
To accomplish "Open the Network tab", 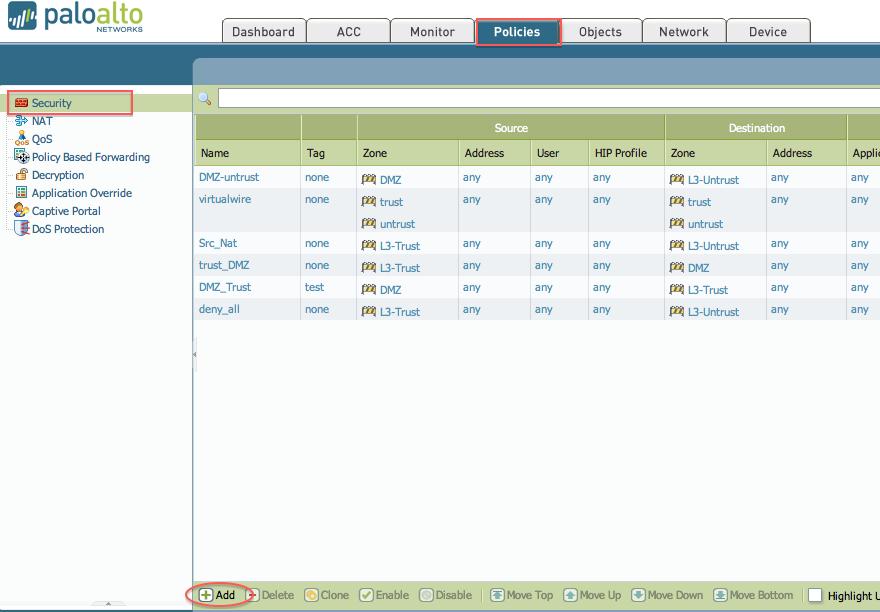I will [x=684, y=31].
